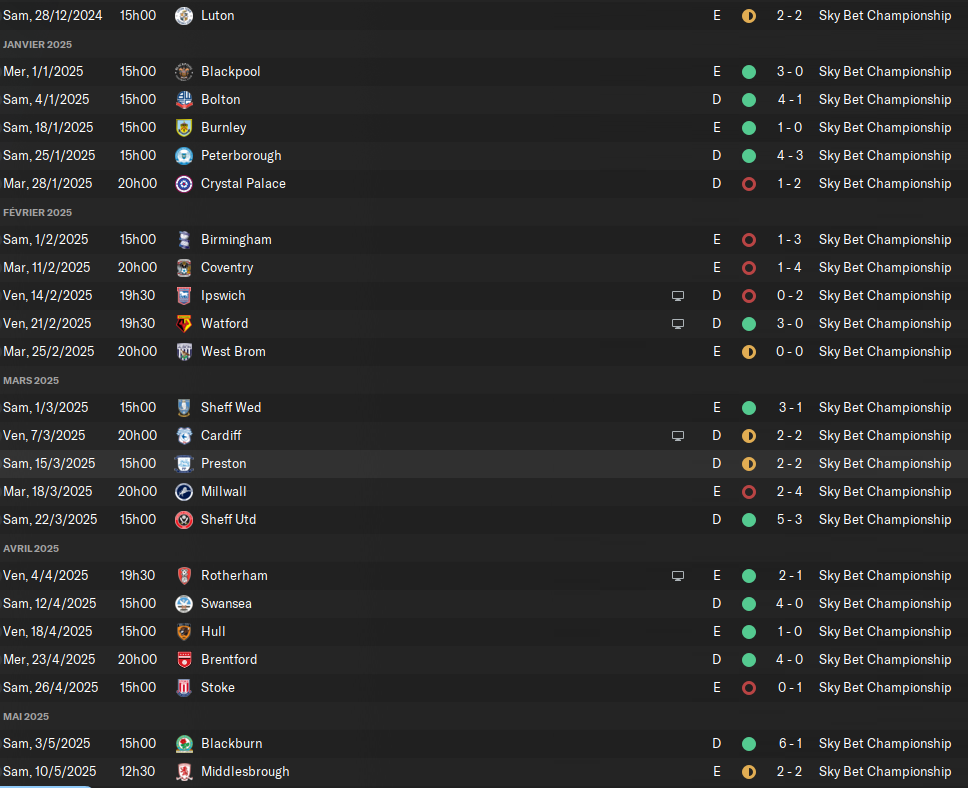Click Sky Bet Championship on the Stoke row
The height and width of the screenshot is (788, 968).
click(x=885, y=687)
